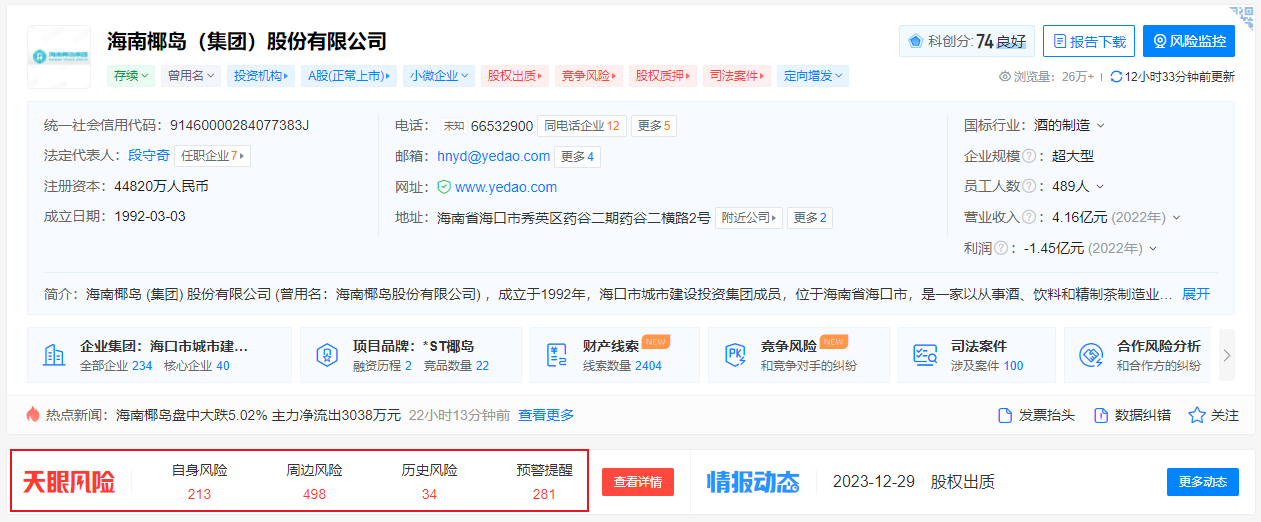Click the 任职企业 7 button
Viewport: 1261px width, 522px height.
[212, 156]
